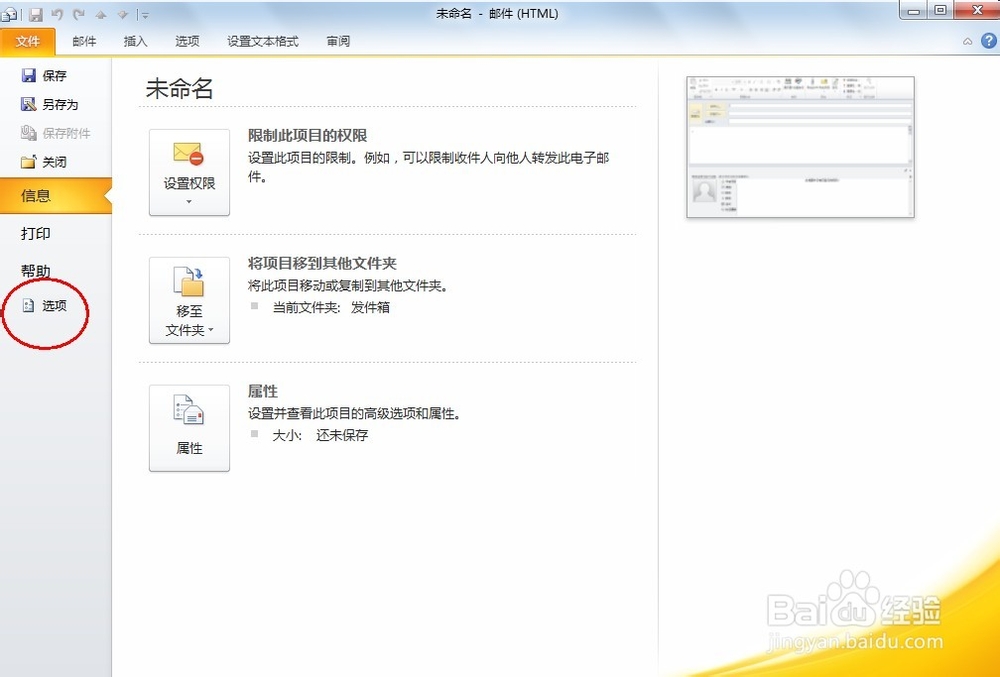Click the email preview thumbnail

tap(799, 146)
